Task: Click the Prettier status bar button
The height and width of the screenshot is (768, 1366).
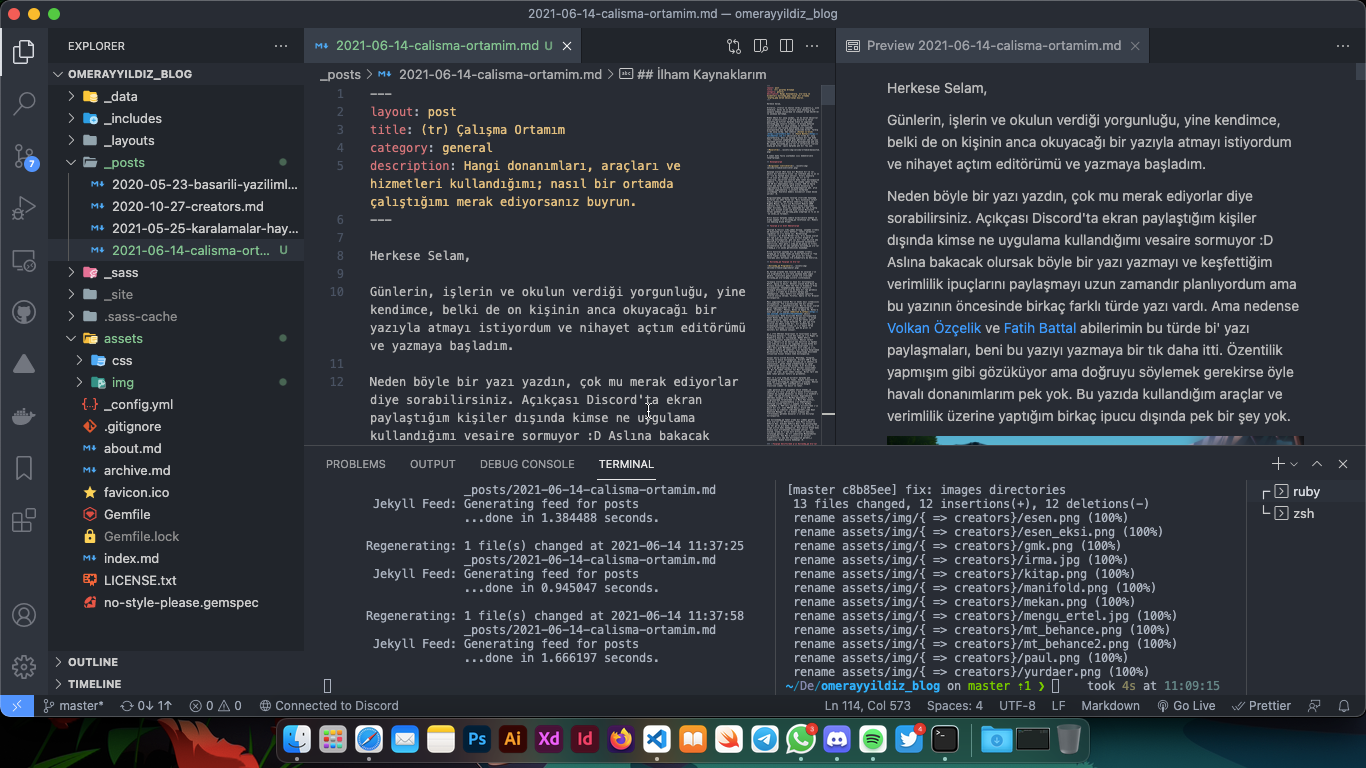Action: [1262, 706]
